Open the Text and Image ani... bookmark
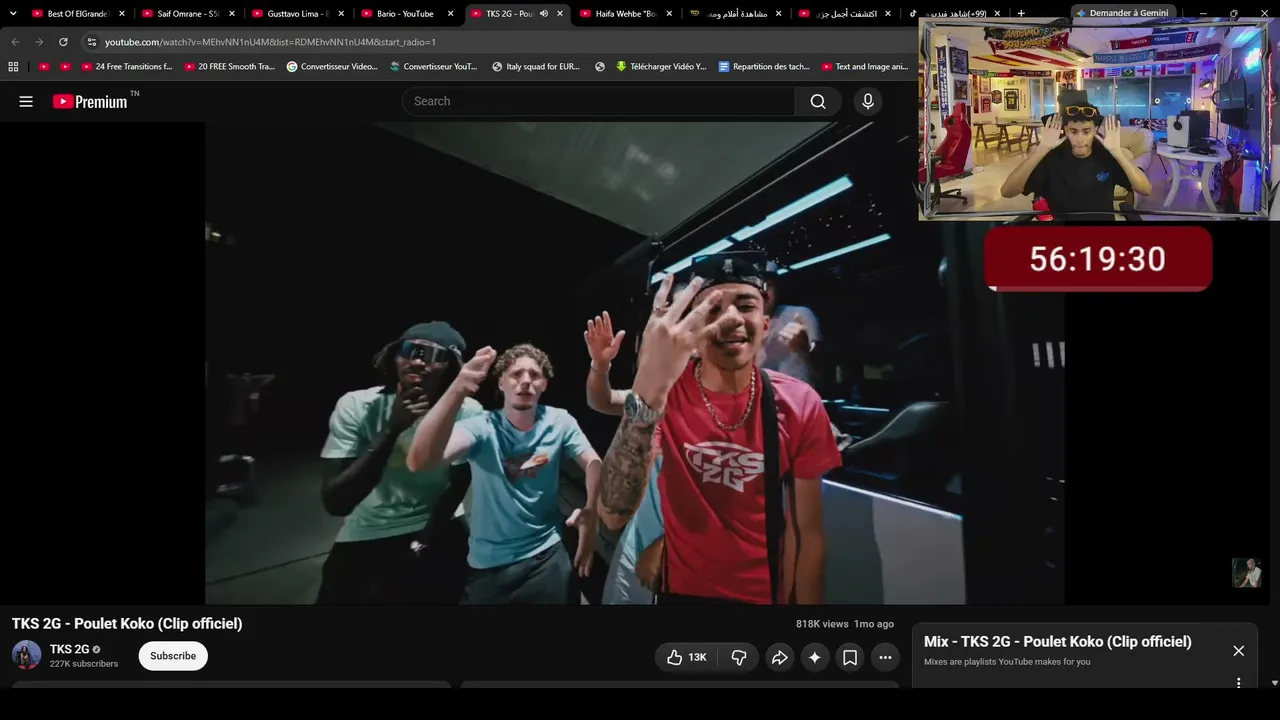 (865, 67)
